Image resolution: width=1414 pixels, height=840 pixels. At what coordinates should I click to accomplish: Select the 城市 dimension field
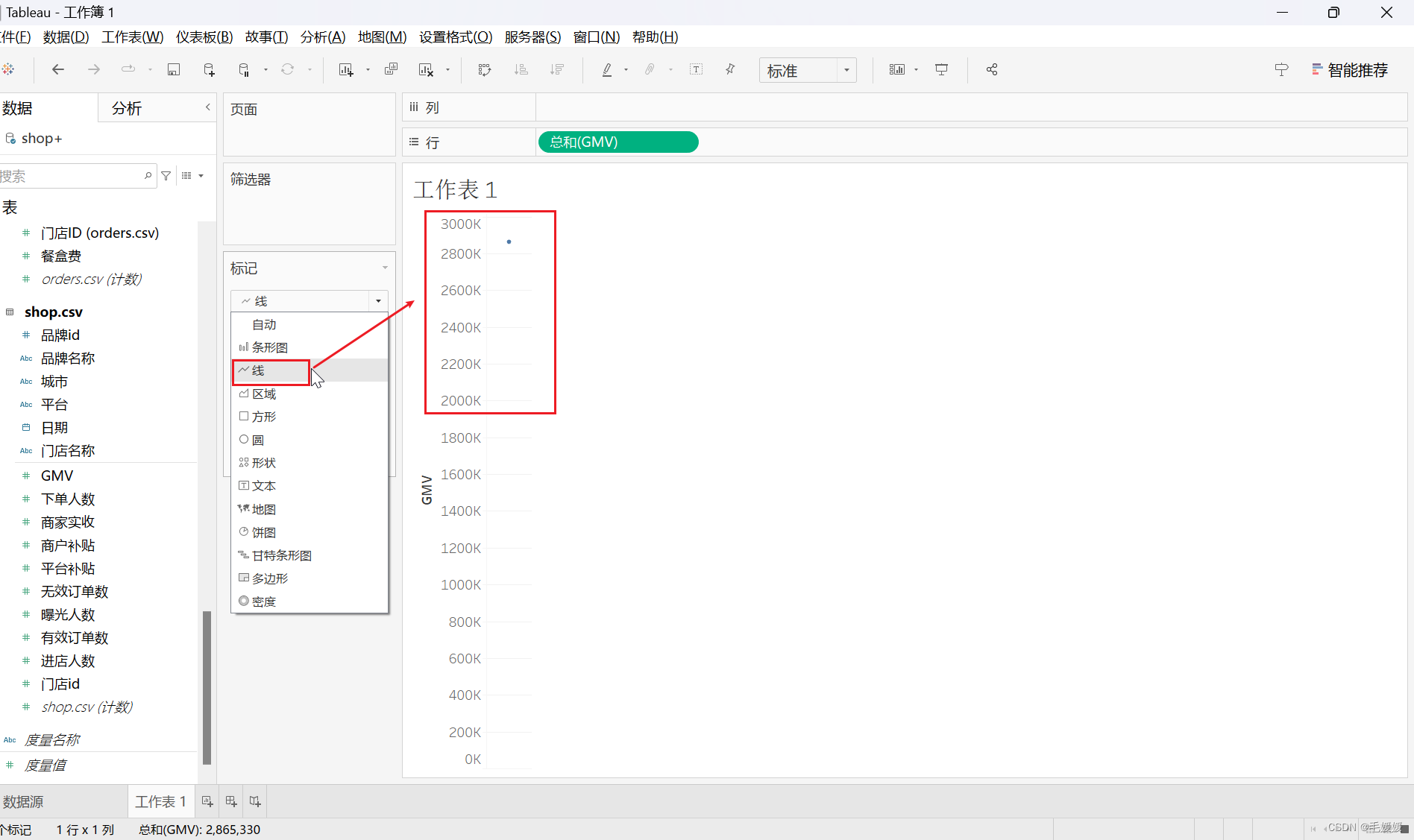click(x=54, y=382)
